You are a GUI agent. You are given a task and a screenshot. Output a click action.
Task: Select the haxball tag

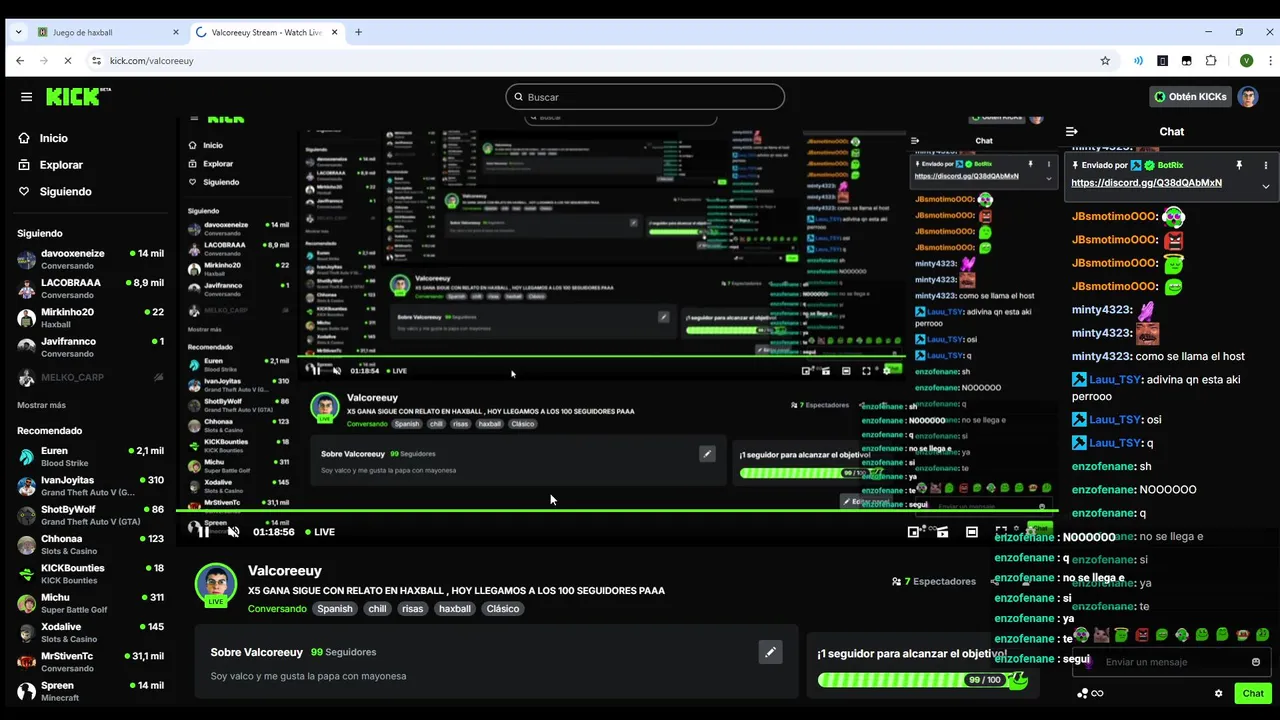(x=455, y=608)
